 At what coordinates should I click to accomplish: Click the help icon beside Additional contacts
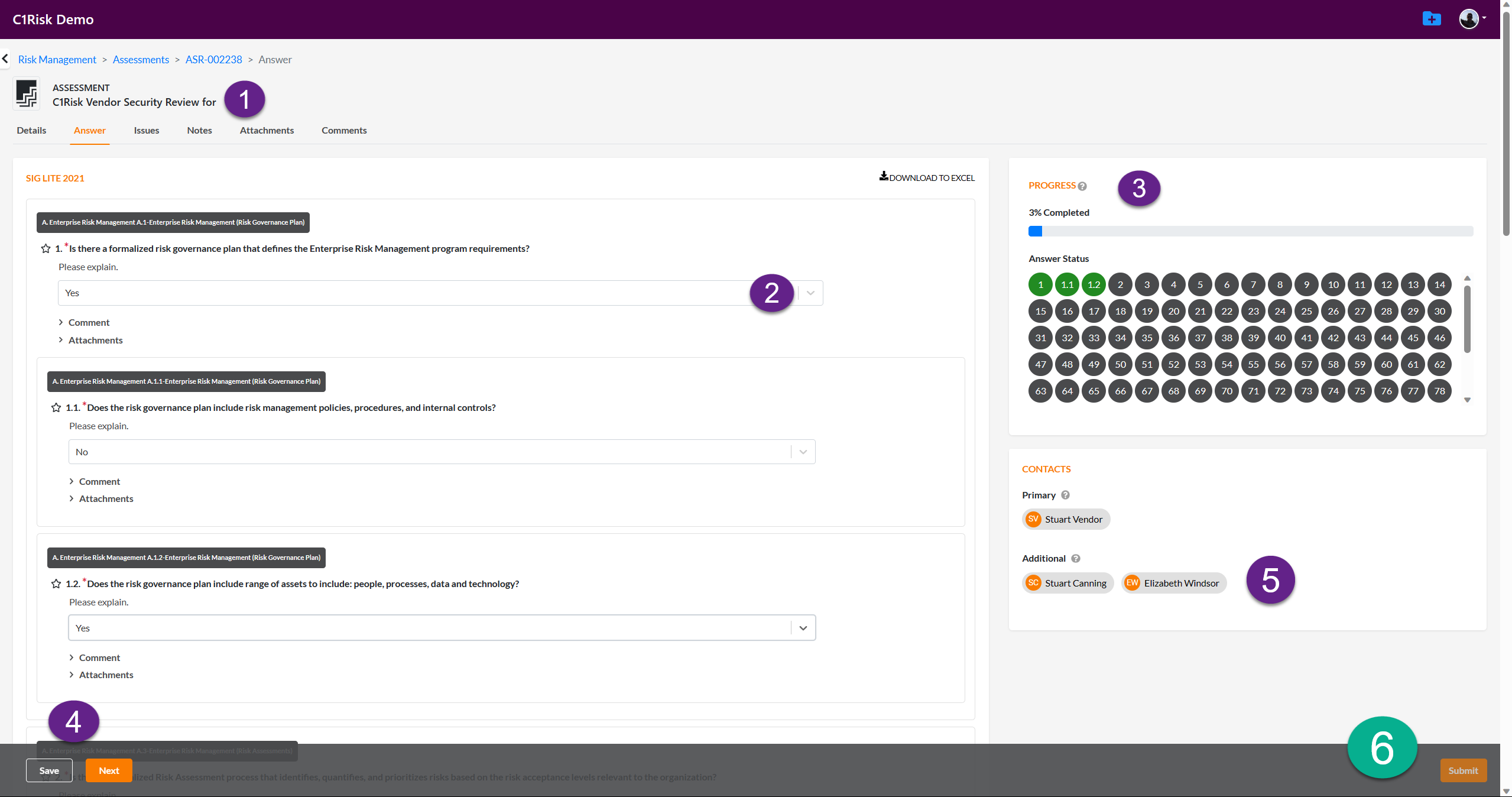click(1076, 558)
